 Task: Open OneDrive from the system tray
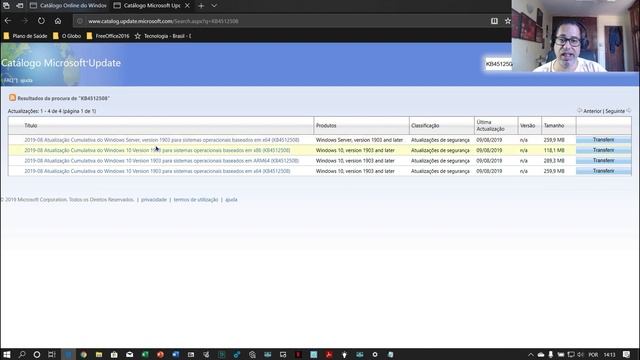[x=541, y=355]
